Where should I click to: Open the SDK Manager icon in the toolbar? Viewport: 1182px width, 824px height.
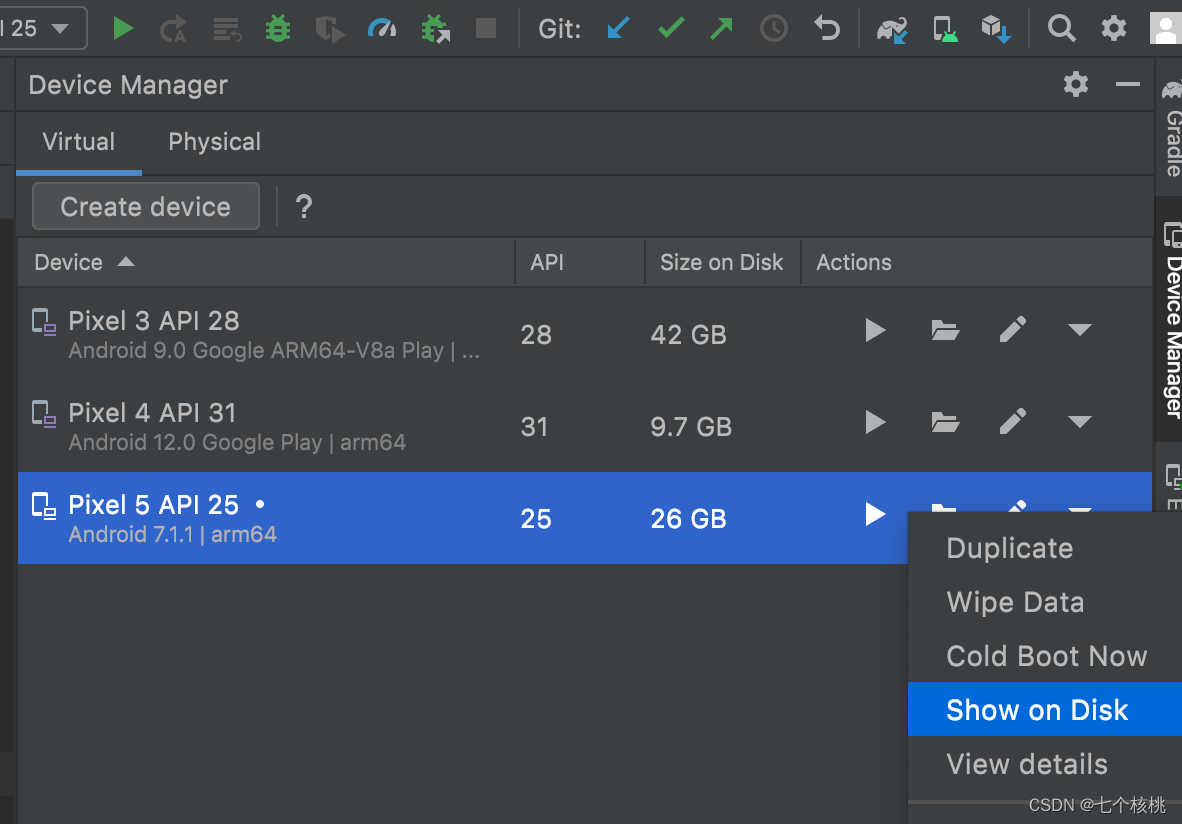[997, 28]
